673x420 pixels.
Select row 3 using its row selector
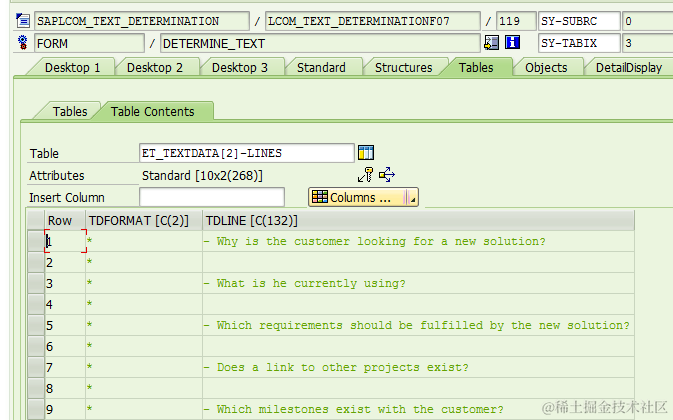pyautogui.click(x=36, y=283)
